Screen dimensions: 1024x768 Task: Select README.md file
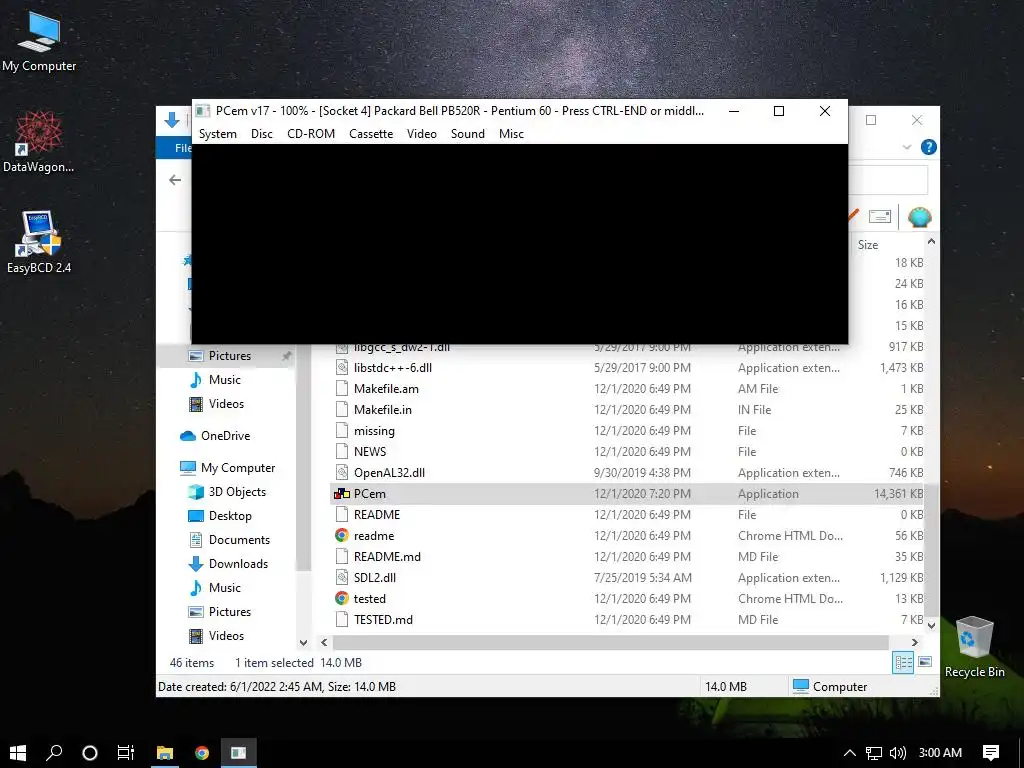(387, 557)
